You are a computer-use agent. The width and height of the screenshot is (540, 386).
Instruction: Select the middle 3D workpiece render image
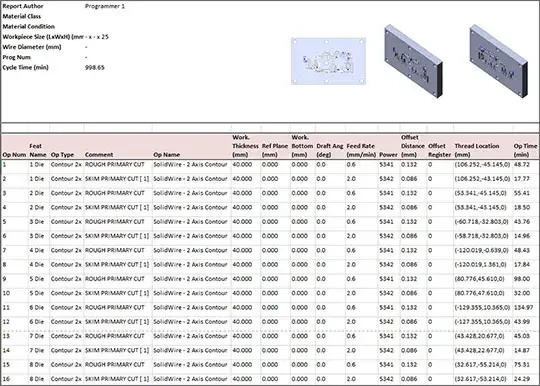[x=413, y=61]
